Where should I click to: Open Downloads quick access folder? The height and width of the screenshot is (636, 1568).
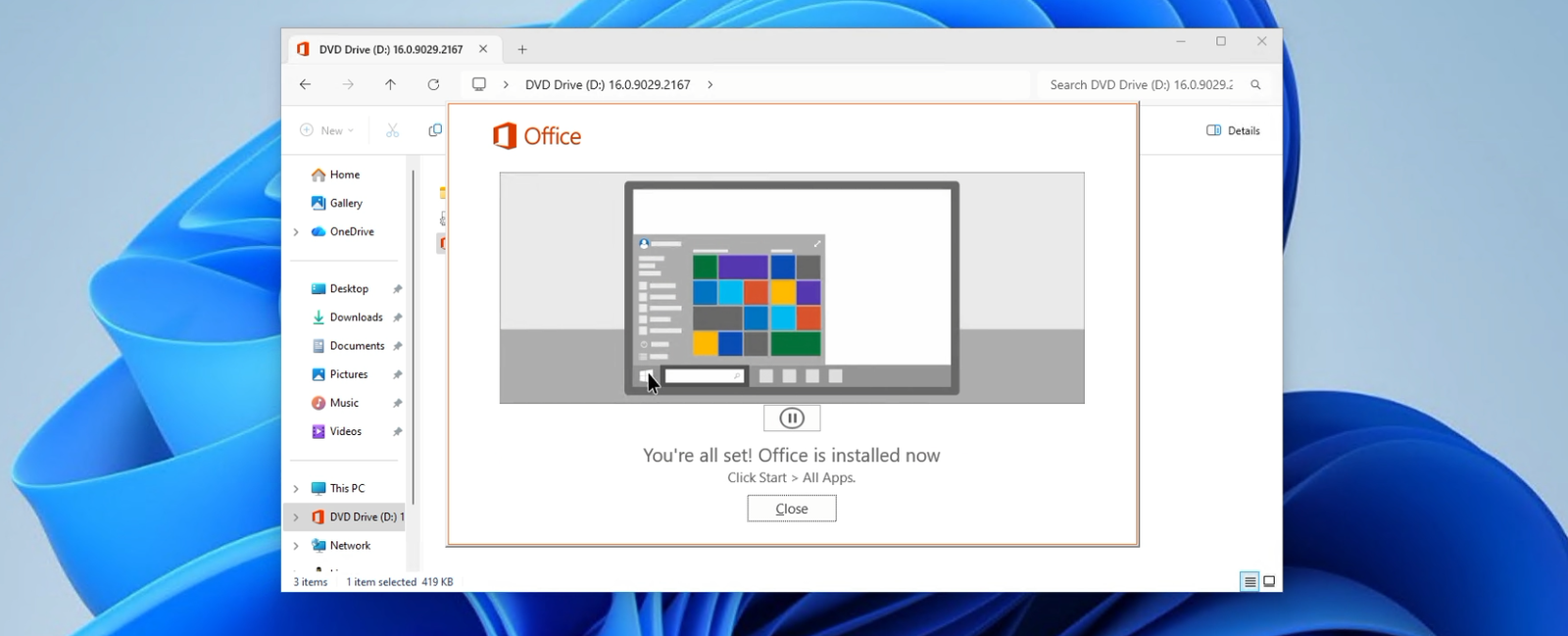356,317
